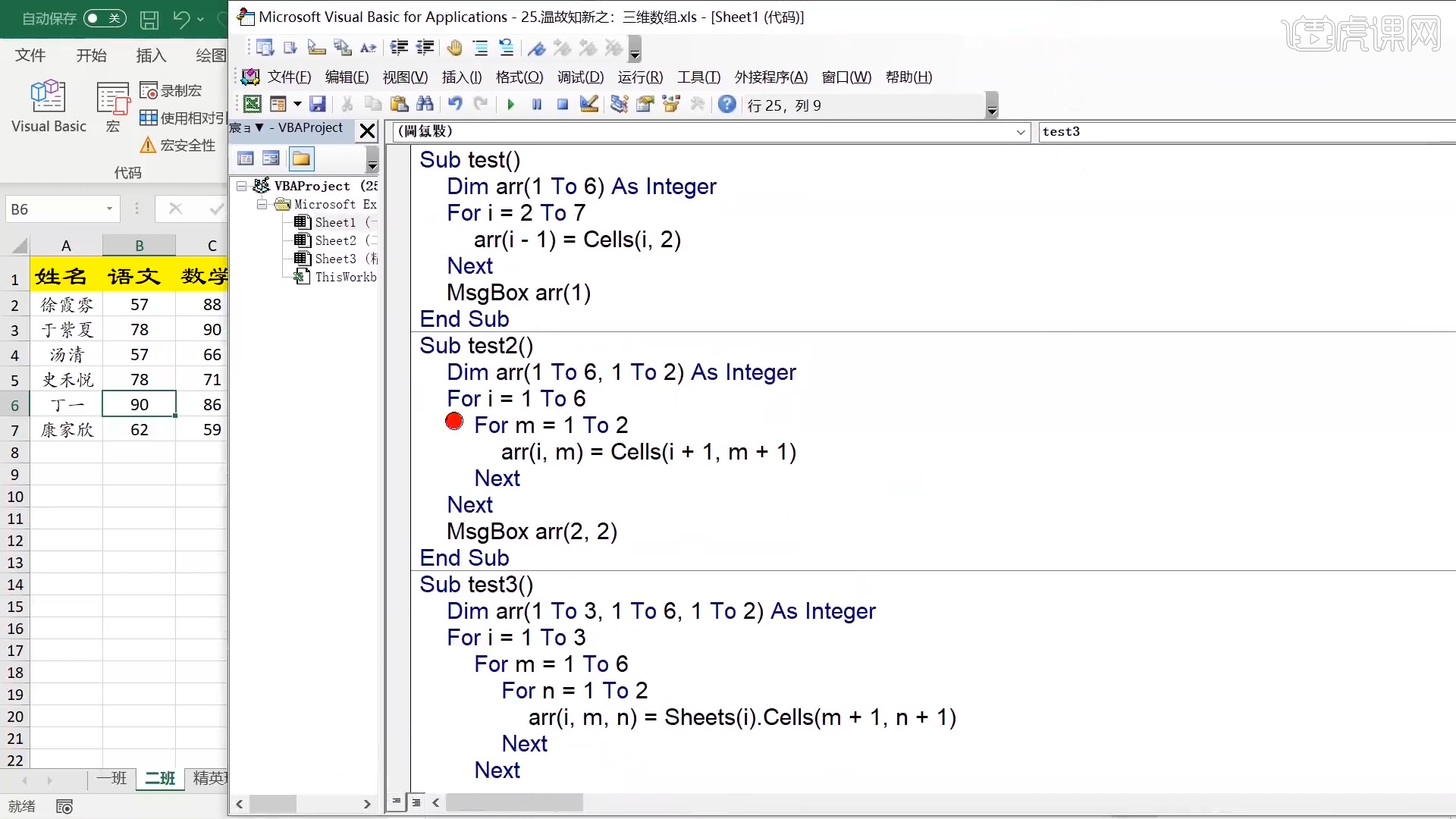Open the 文件(F) menu in VBA editor

pos(289,77)
